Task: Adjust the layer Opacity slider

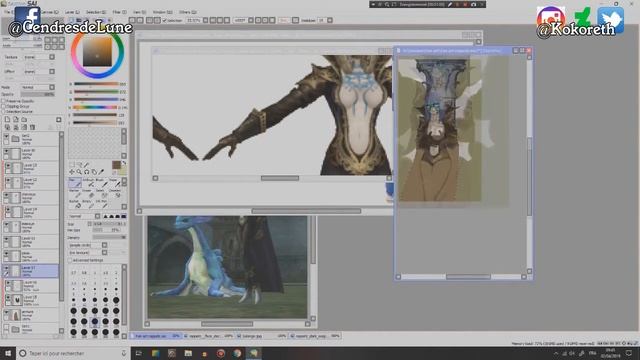Action: click(38, 94)
